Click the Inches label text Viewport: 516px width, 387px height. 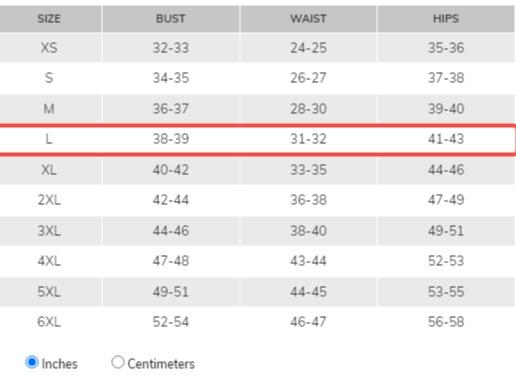[x=59, y=364]
